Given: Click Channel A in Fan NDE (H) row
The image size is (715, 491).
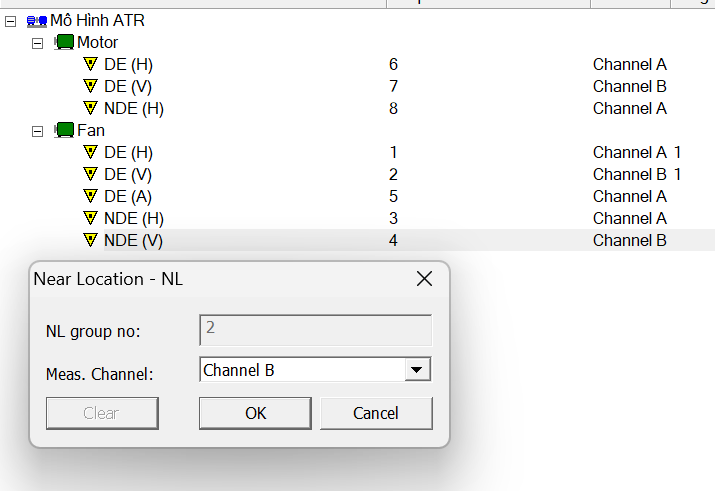Looking at the screenshot, I should (x=630, y=218).
